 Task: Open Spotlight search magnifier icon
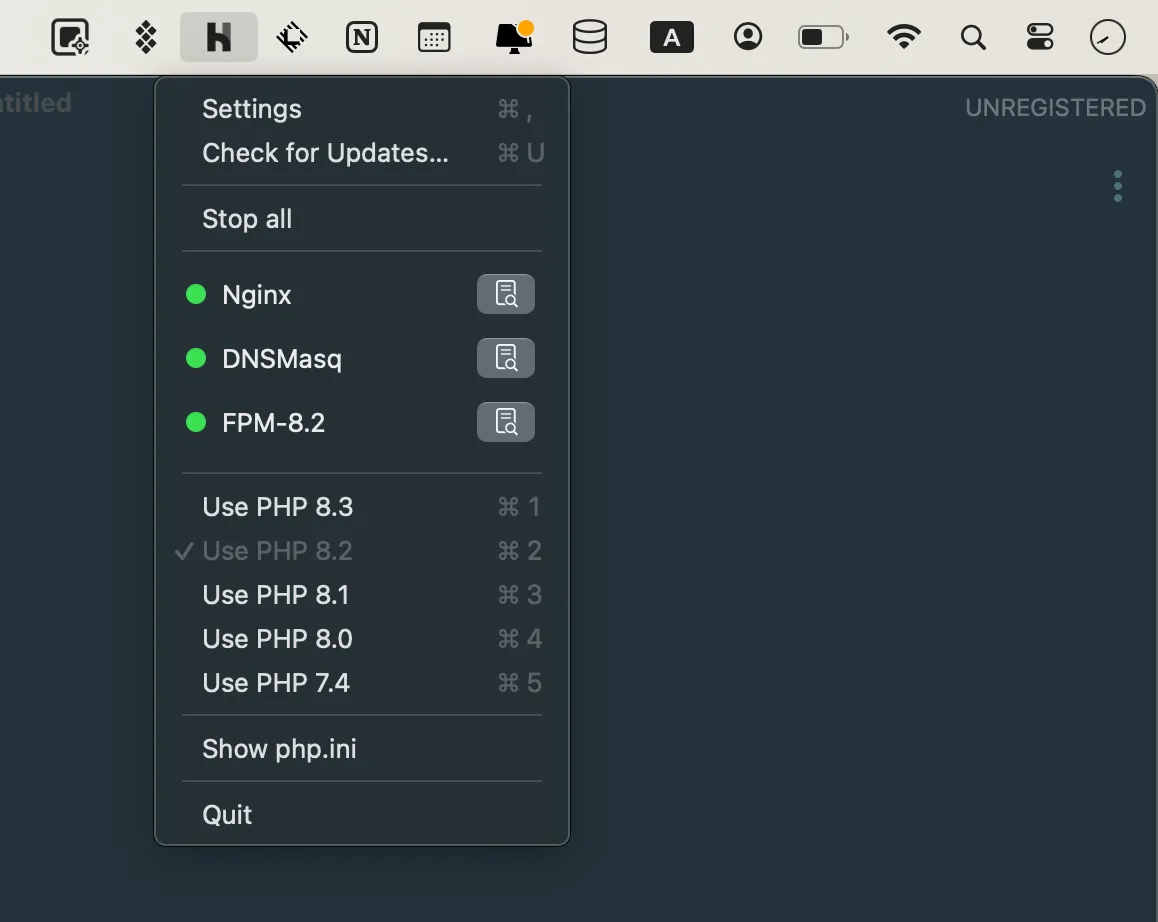[972, 38]
